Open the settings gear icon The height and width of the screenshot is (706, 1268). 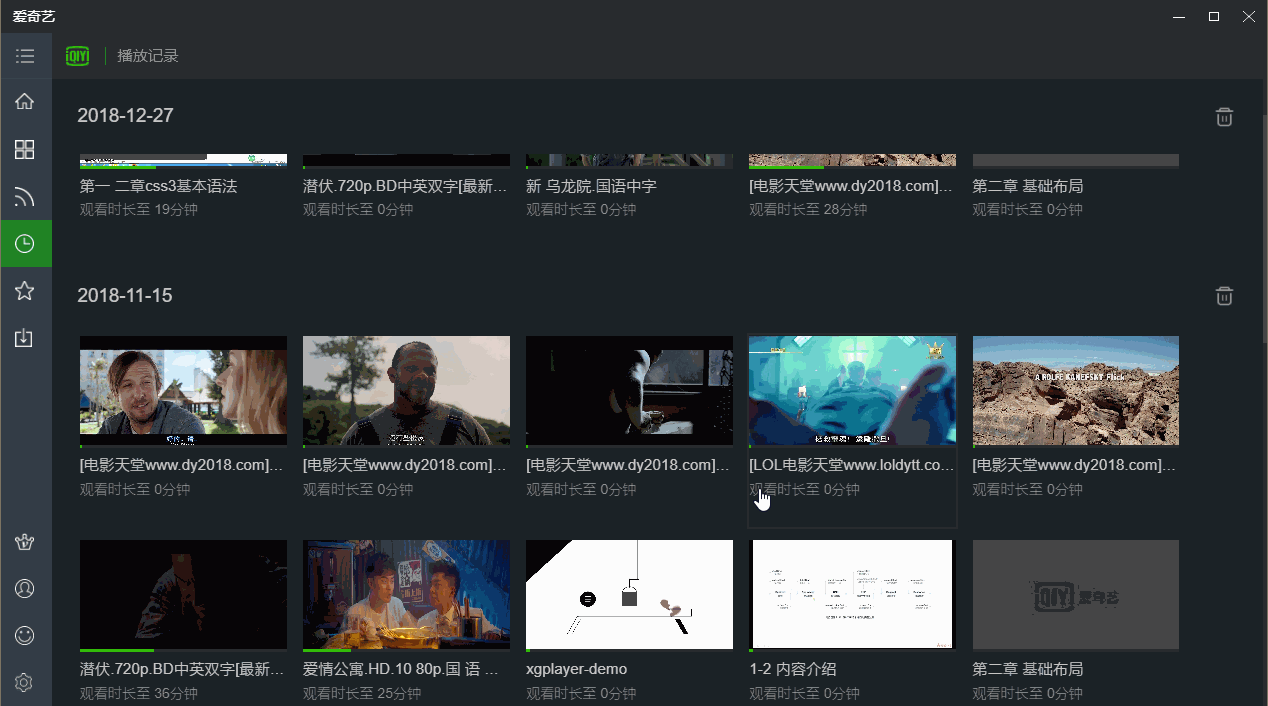click(25, 682)
